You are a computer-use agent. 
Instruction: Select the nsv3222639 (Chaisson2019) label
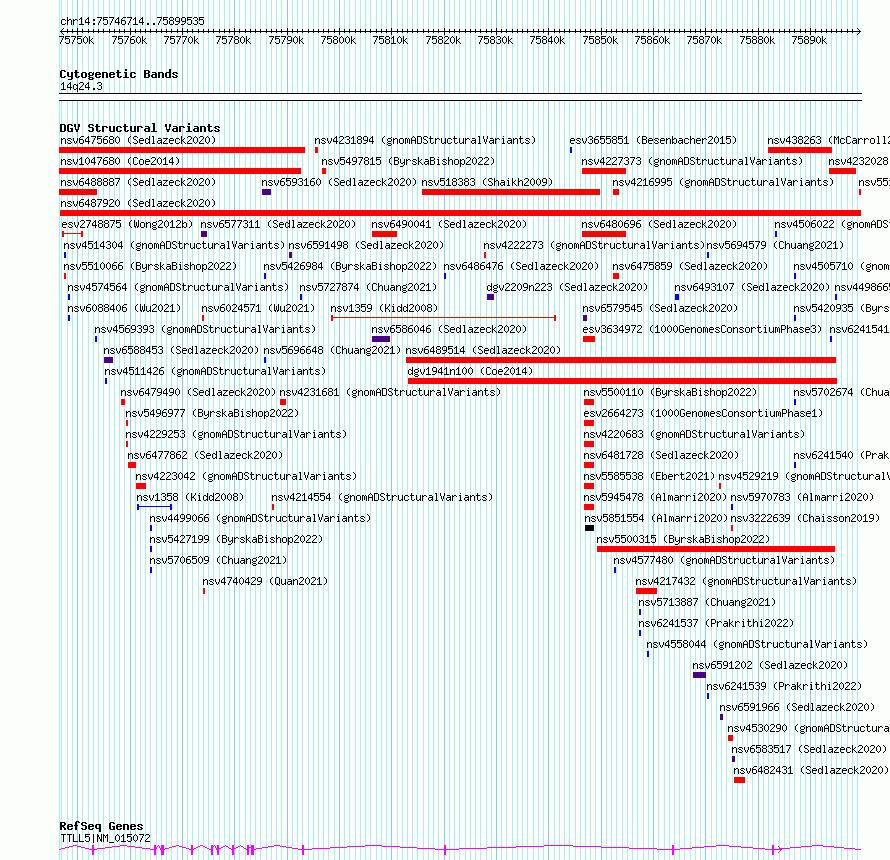pos(805,518)
